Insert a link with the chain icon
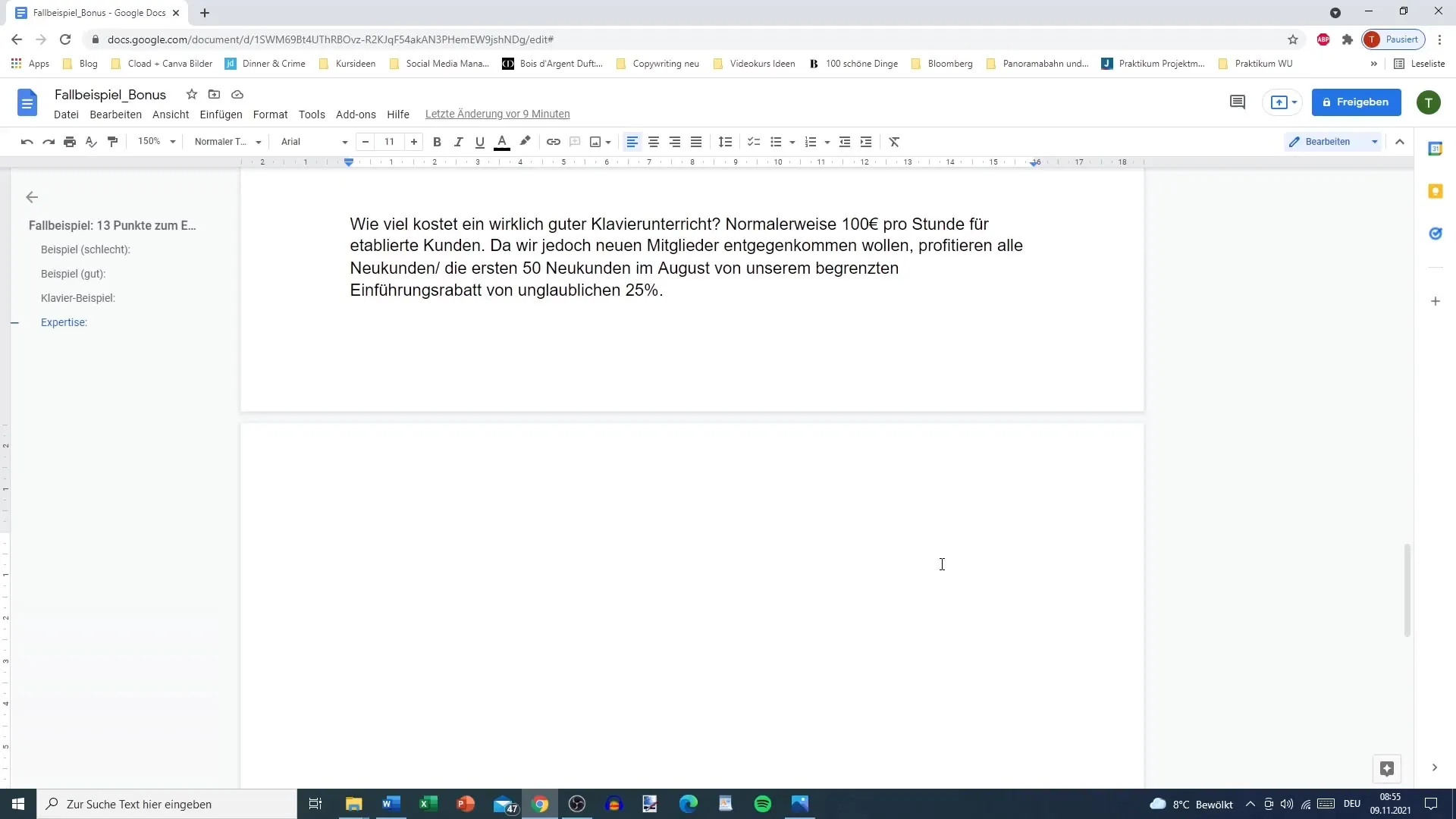 click(x=554, y=142)
